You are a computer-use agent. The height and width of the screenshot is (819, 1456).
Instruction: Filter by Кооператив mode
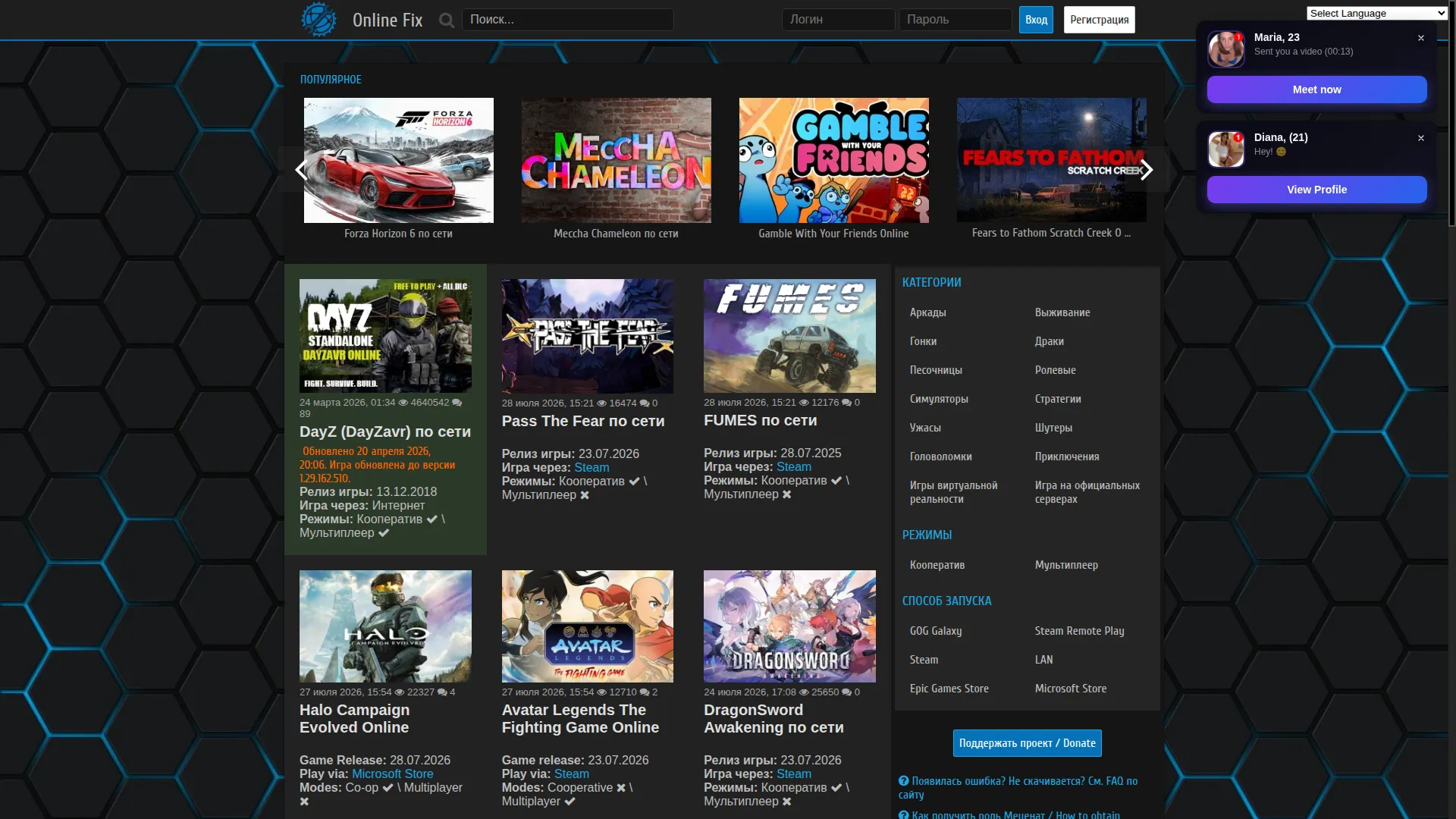(937, 565)
